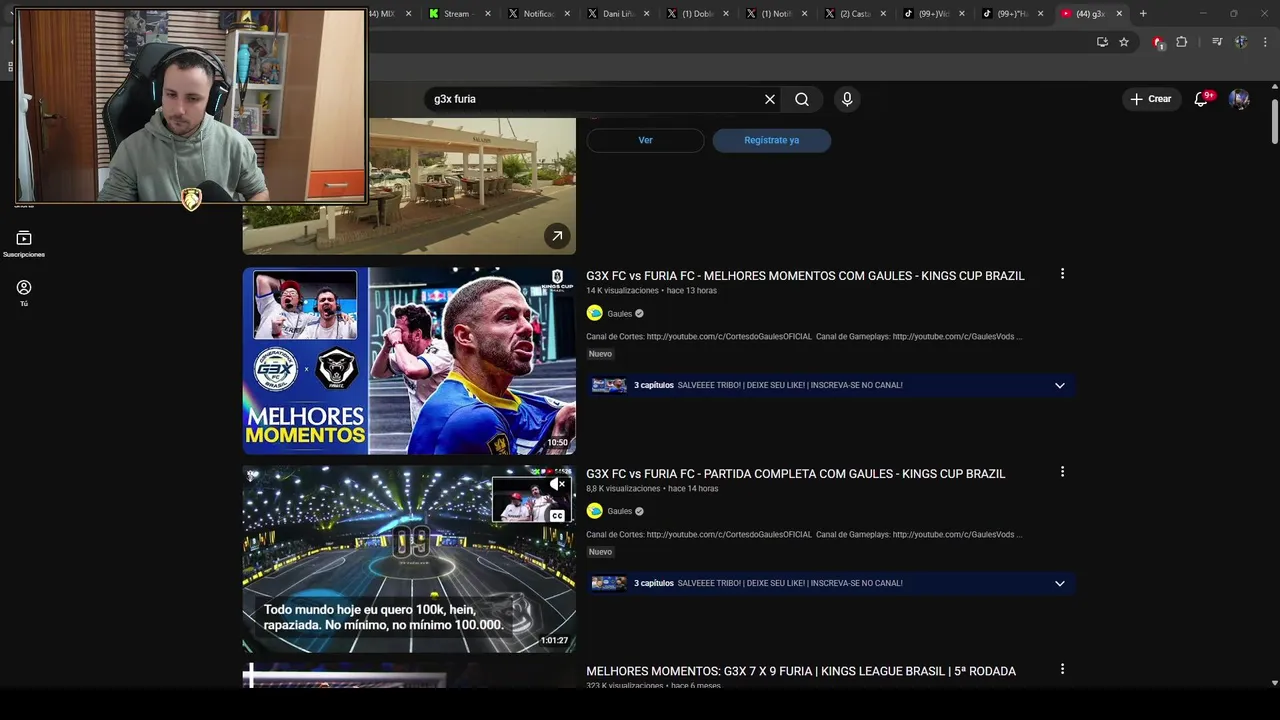
Task: Bookmark this page with the star icon
Action: coord(1124,42)
